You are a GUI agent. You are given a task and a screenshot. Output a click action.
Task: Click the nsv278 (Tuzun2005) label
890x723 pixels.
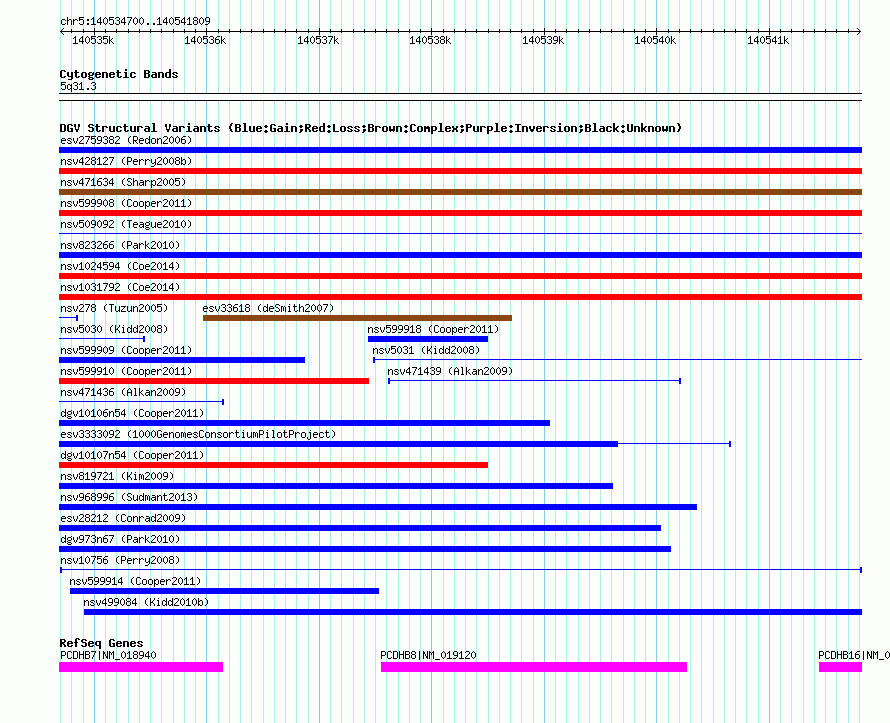tap(114, 308)
